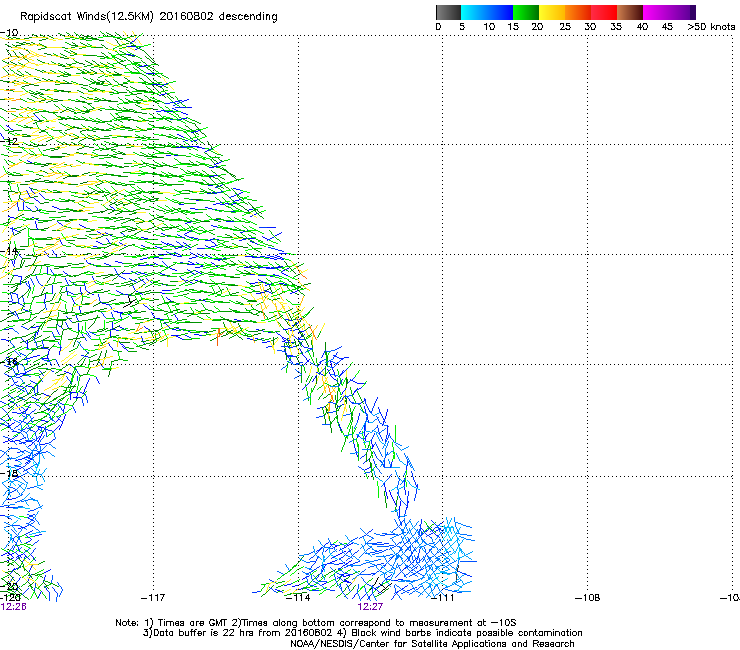Viewport: 740px width, 650px height.
Task: Click the '-18' latitude axis label
Action: coord(9,473)
